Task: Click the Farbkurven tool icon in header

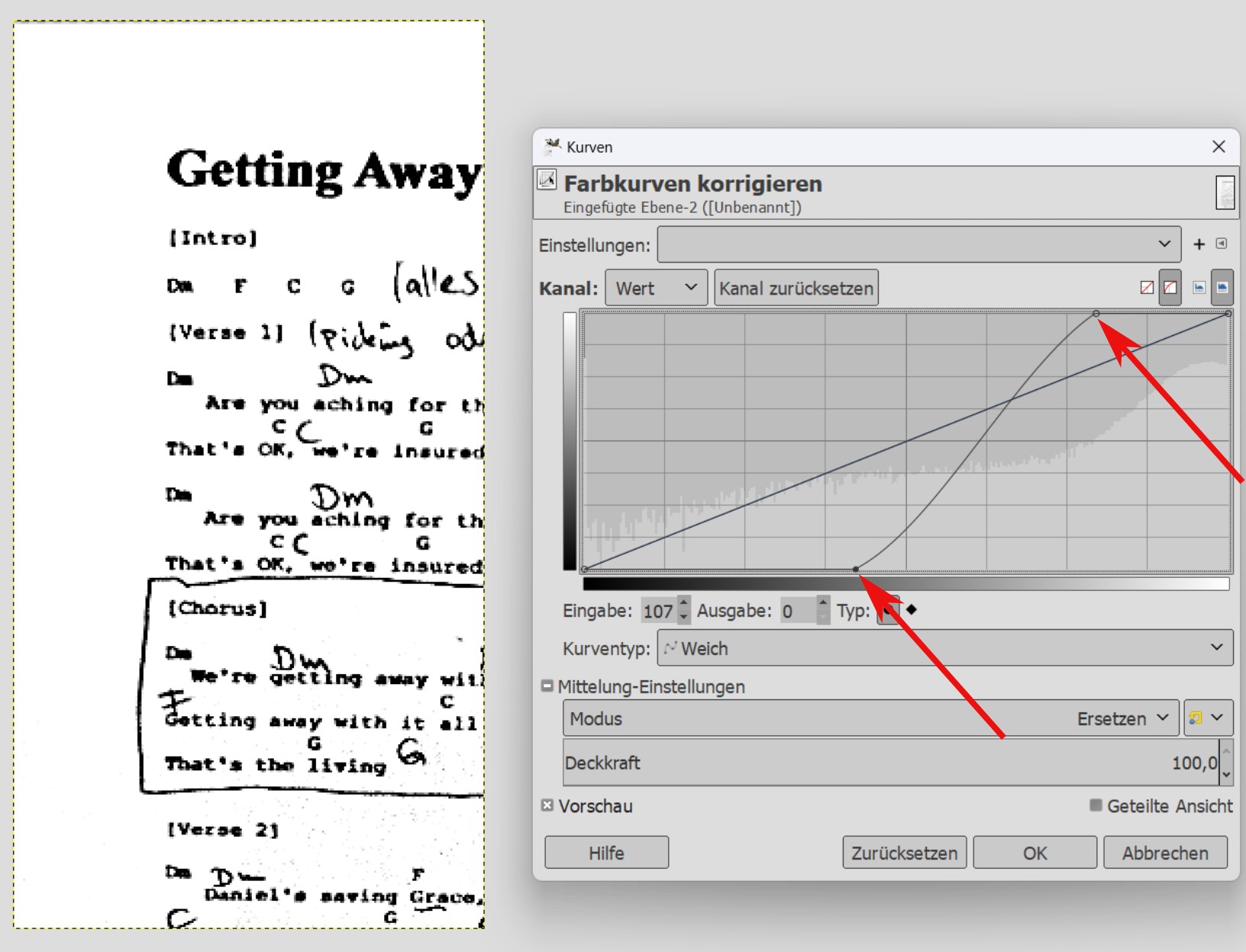Action: click(x=547, y=180)
